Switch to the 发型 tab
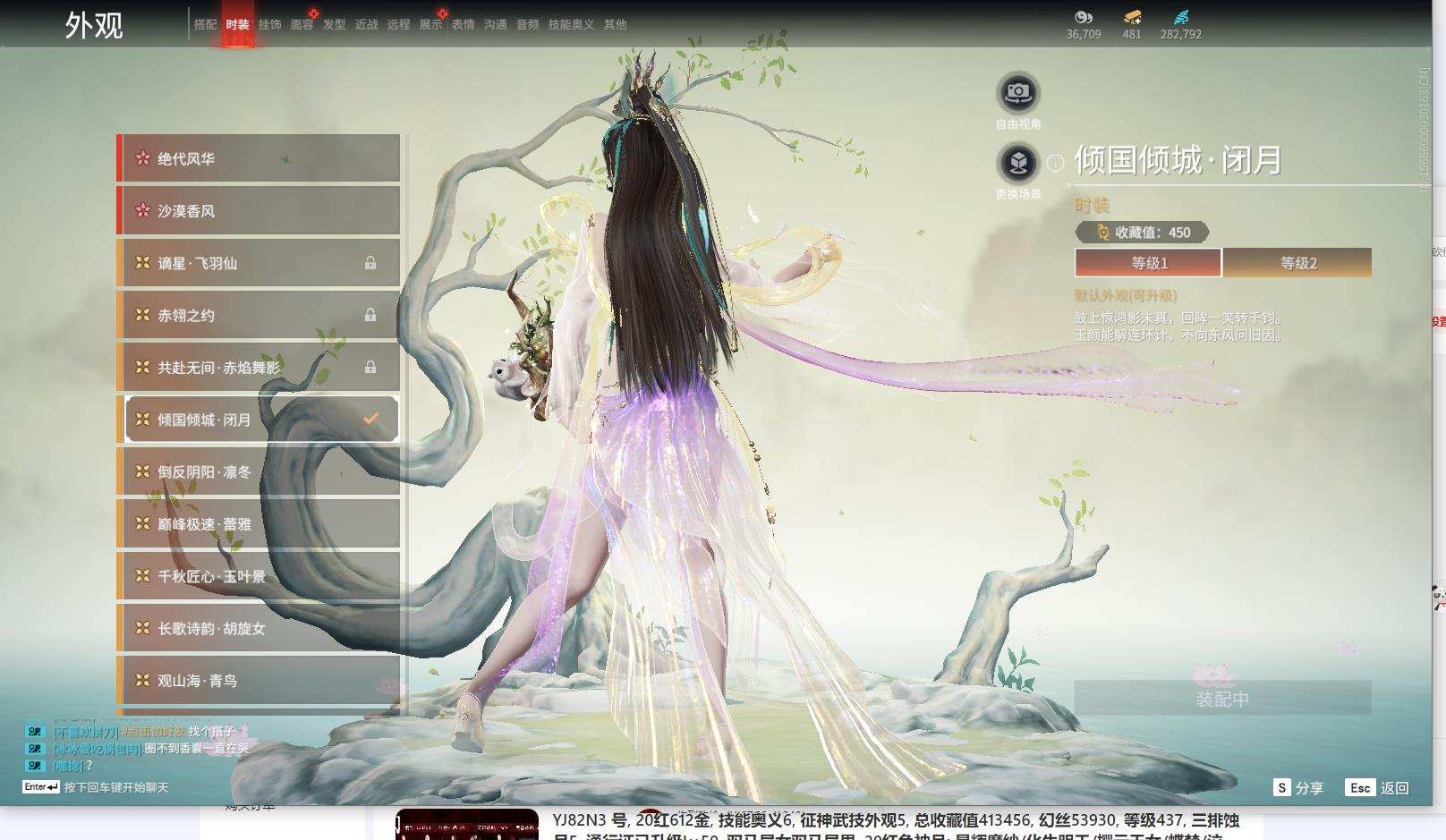Screen dimensions: 1446x840 [x=335, y=24]
